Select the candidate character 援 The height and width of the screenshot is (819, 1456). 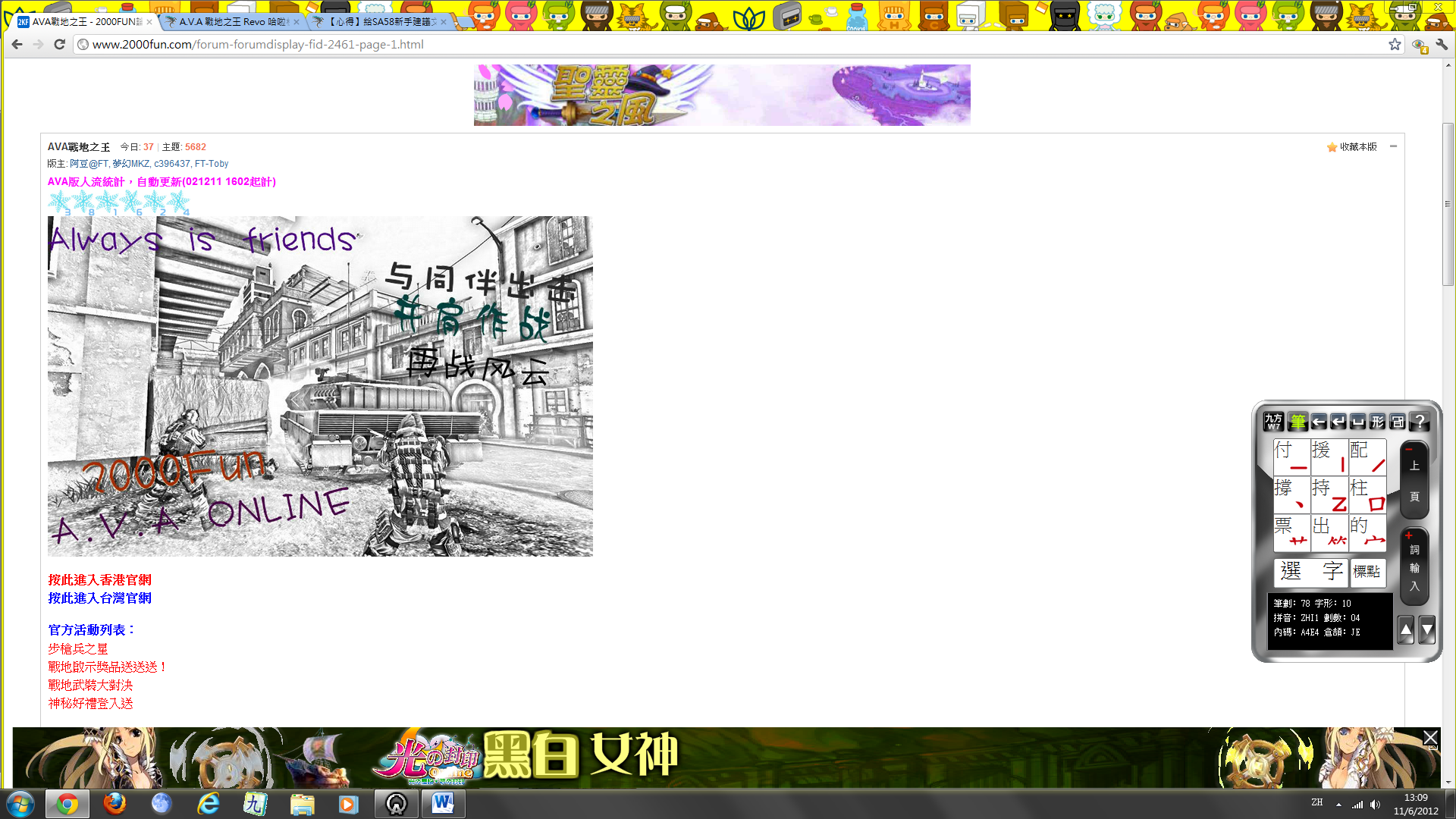tap(1329, 457)
